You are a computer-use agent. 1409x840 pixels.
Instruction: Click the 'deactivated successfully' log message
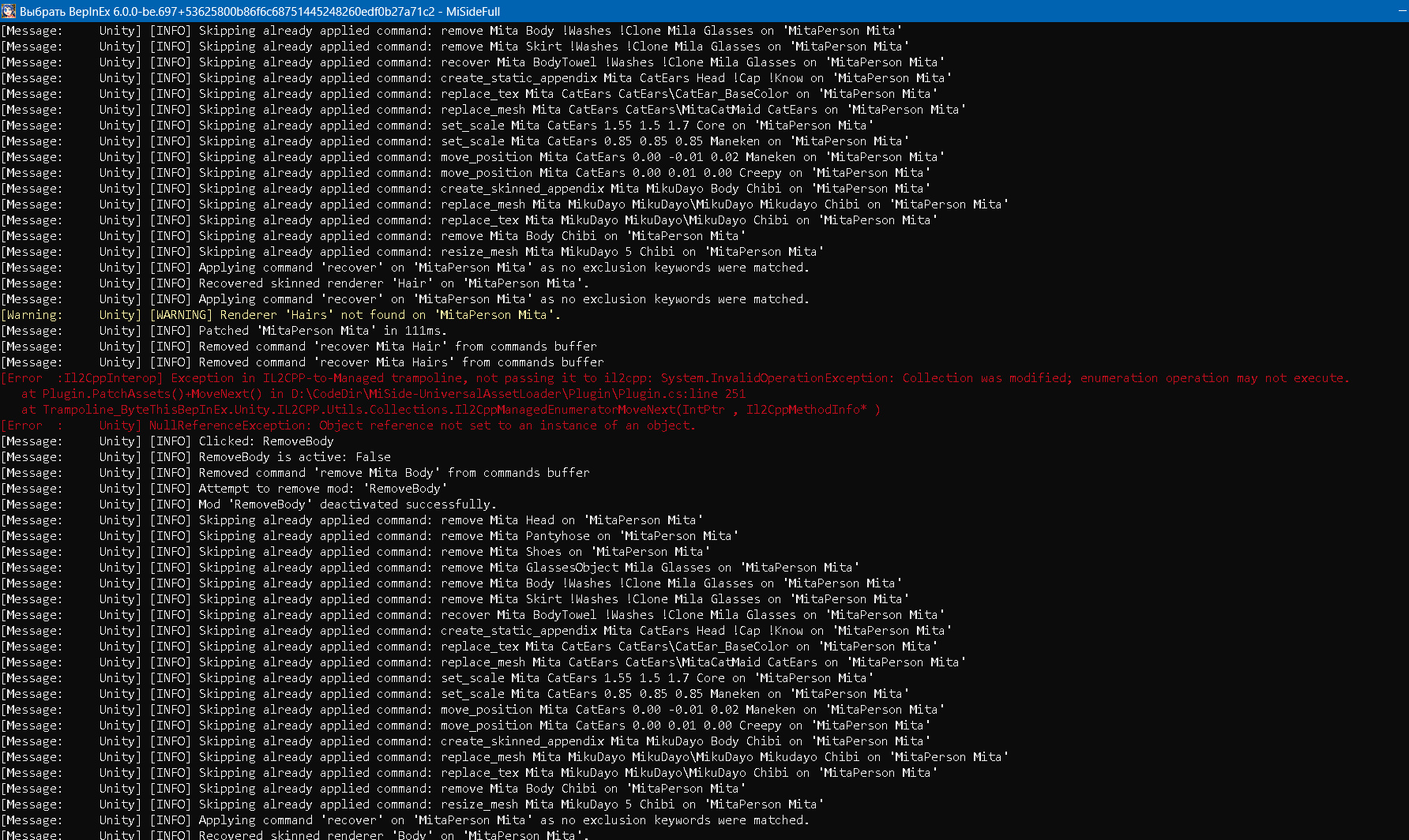(x=347, y=504)
